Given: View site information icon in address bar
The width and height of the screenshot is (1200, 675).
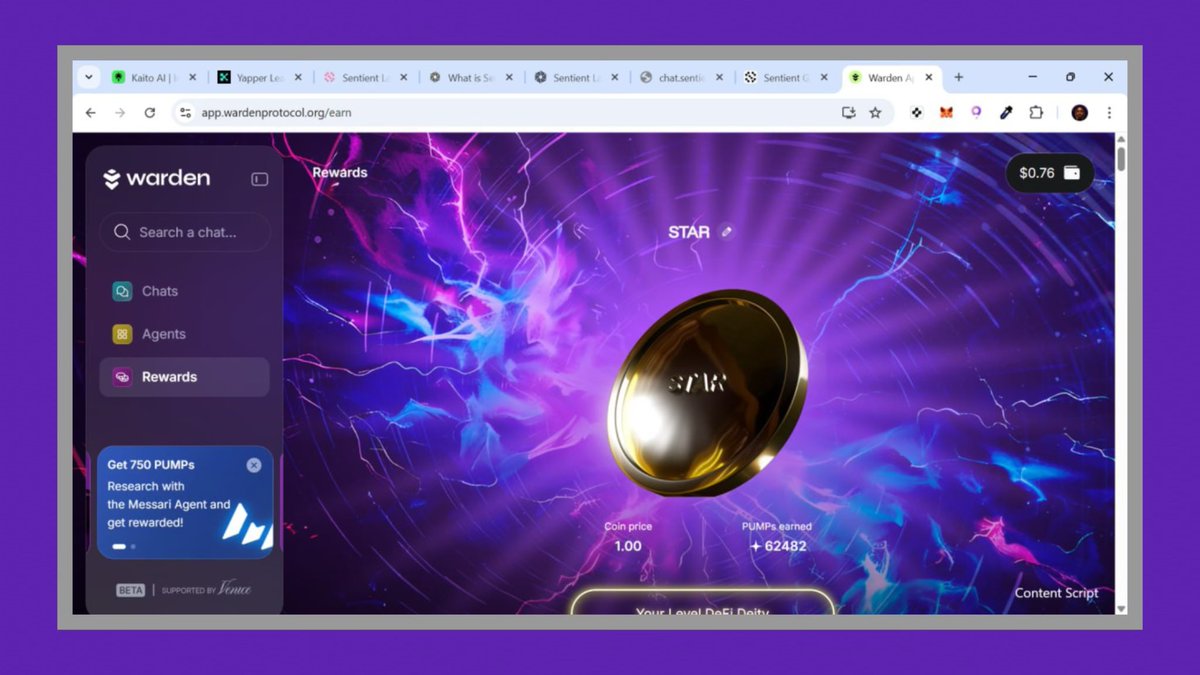Looking at the screenshot, I should point(185,113).
